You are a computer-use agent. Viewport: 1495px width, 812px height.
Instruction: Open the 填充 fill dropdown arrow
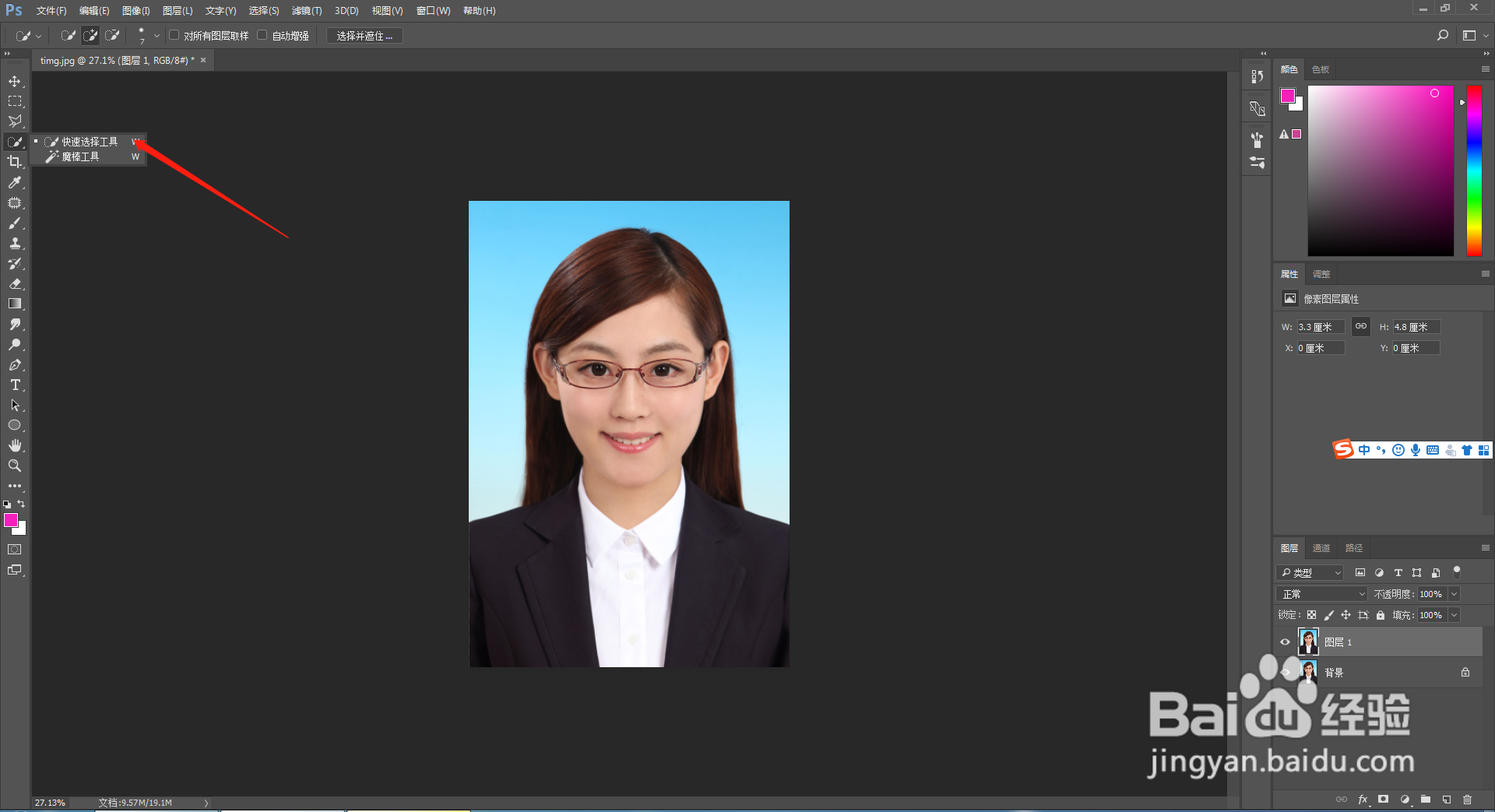click(1454, 615)
